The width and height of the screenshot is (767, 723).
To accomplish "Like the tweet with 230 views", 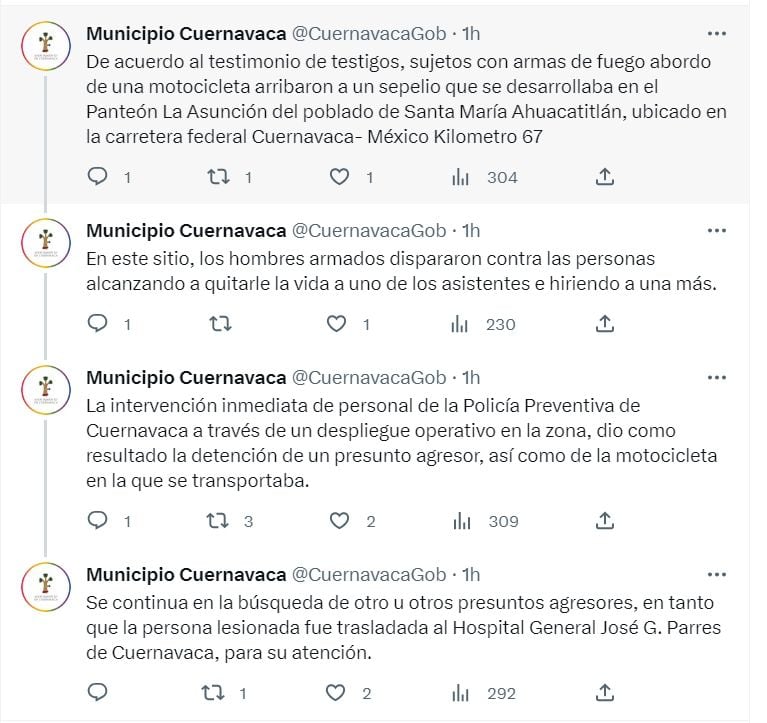I will [x=338, y=324].
